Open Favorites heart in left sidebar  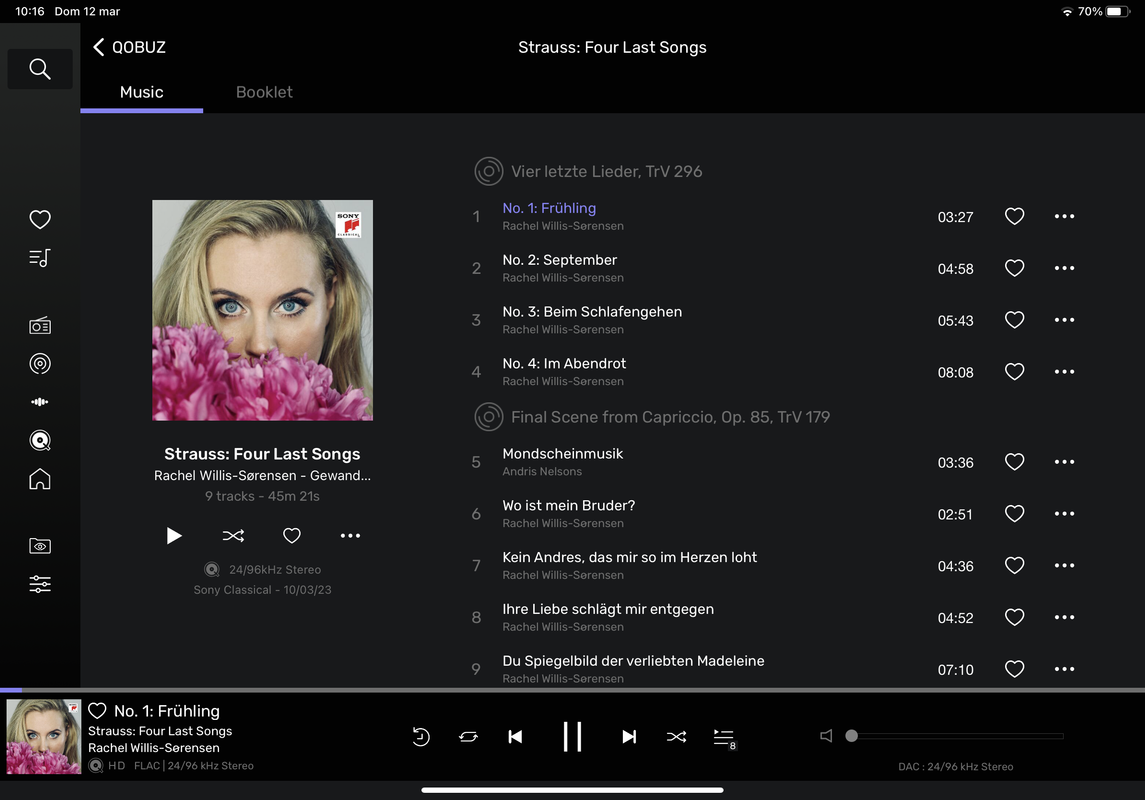(40, 219)
